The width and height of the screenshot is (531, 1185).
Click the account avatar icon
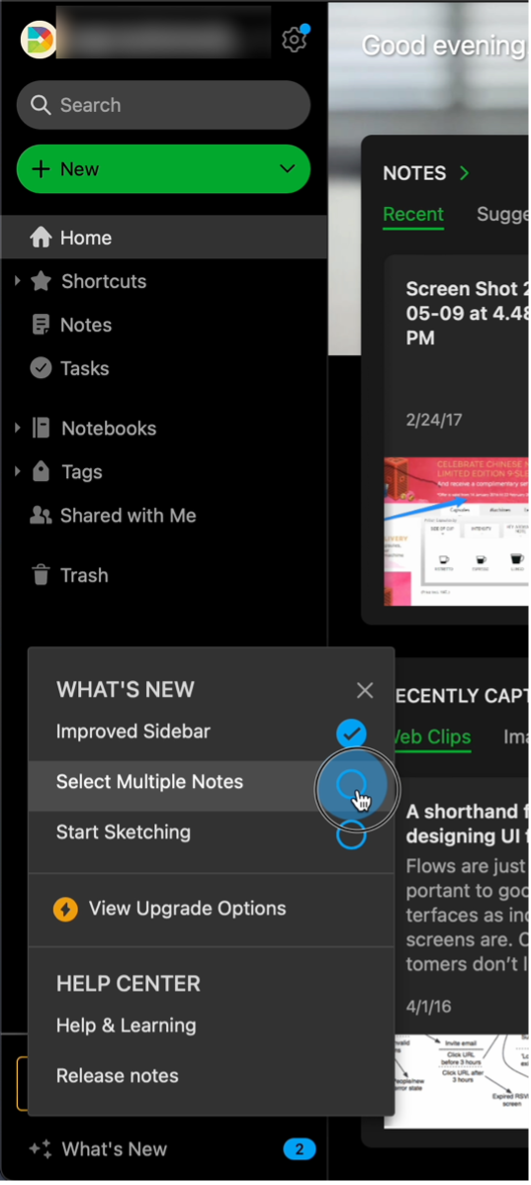coord(39,40)
